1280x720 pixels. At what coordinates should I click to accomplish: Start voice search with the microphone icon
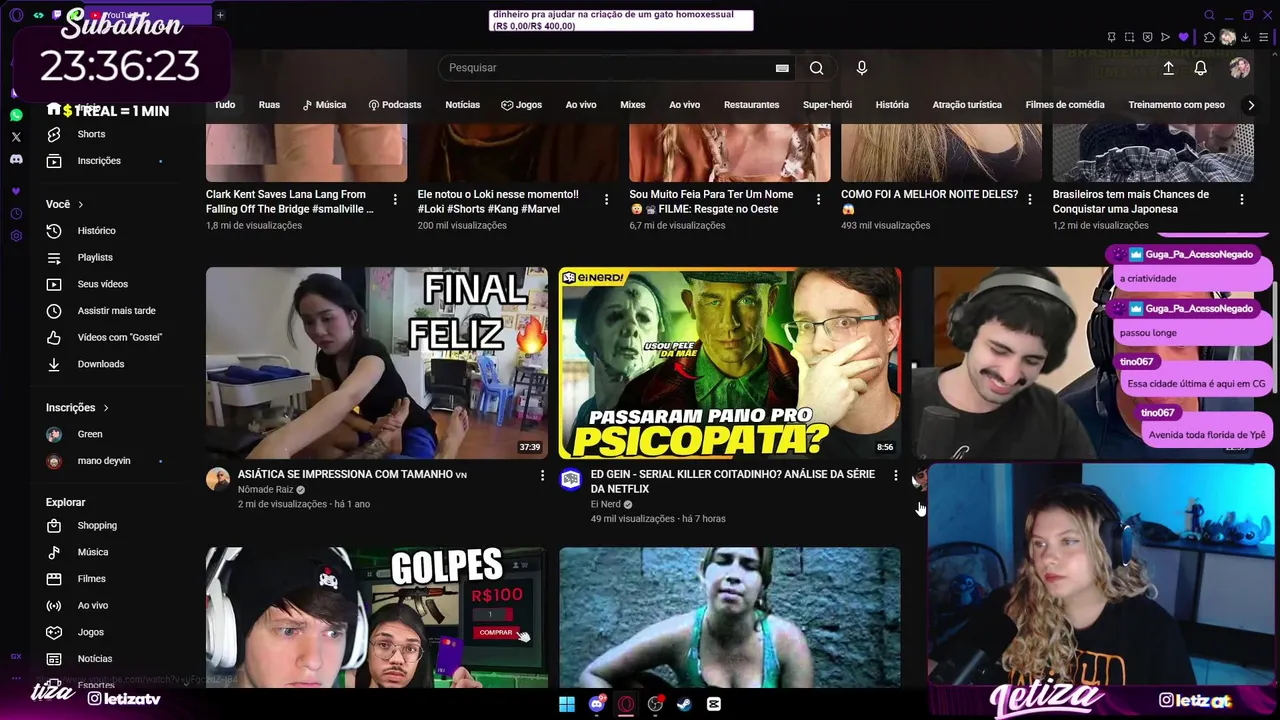click(x=862, y=68)
